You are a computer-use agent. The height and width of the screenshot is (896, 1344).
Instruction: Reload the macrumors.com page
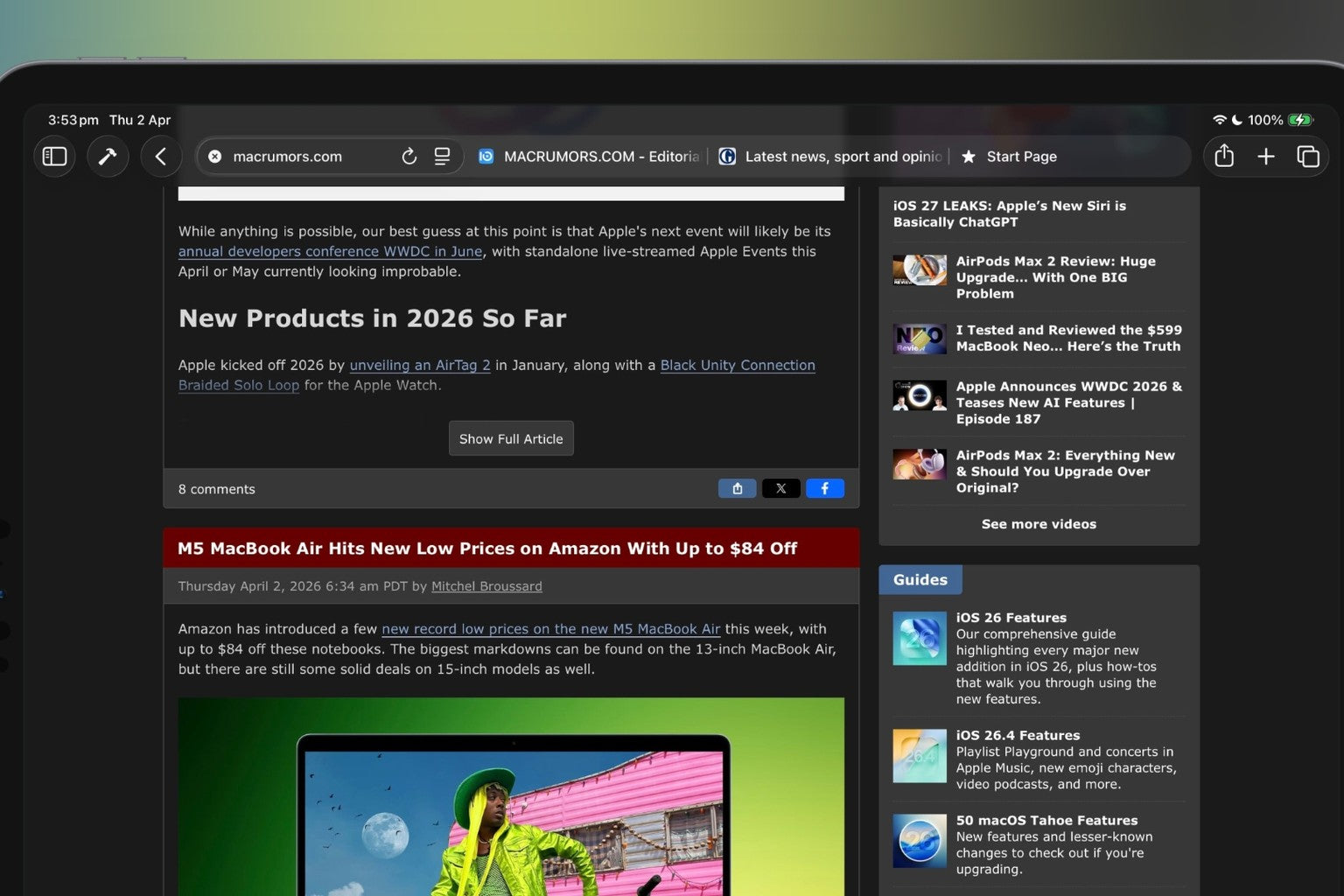click(409, 157)
